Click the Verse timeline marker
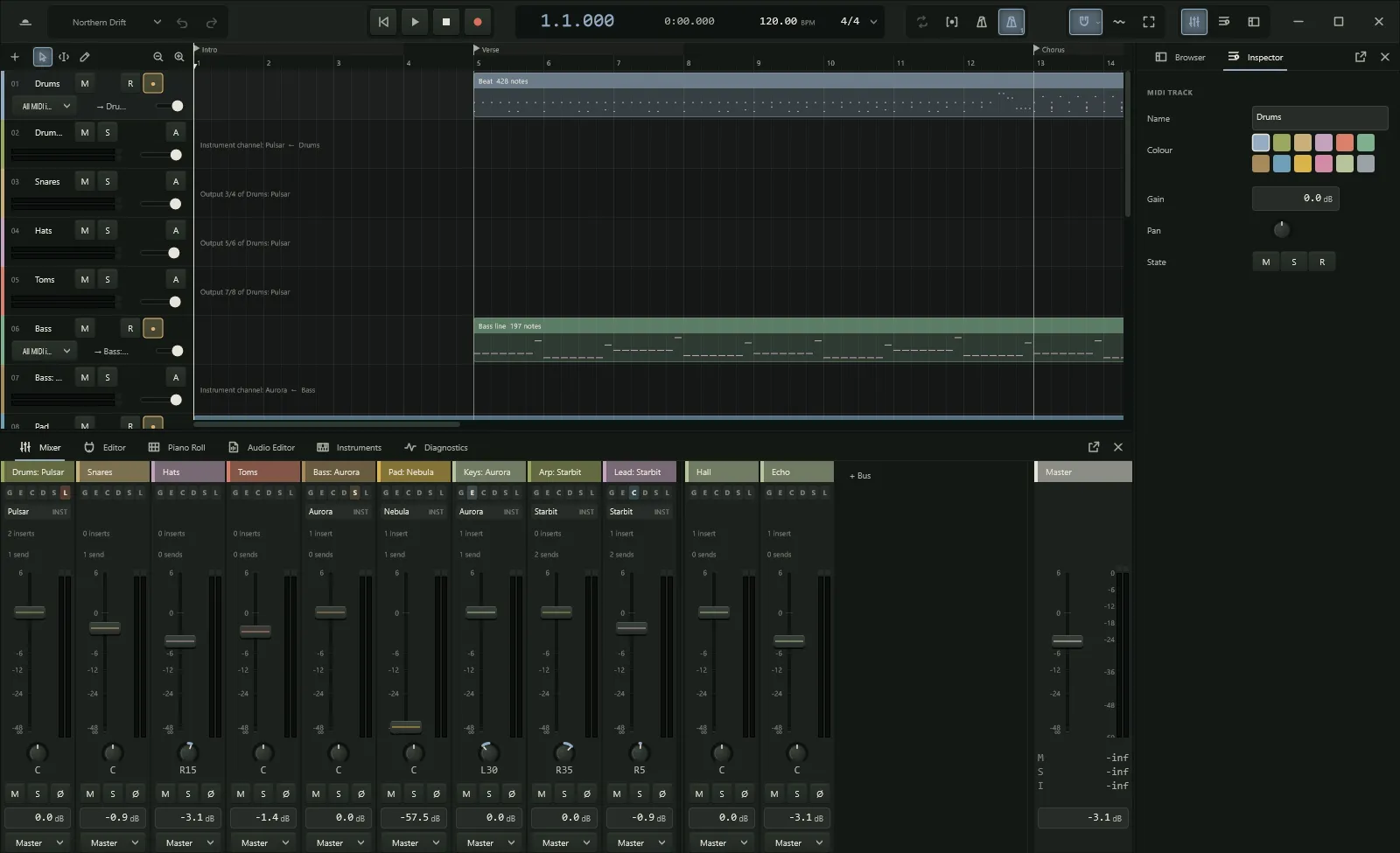1400x853 pixels. click(x=486, y=50)
